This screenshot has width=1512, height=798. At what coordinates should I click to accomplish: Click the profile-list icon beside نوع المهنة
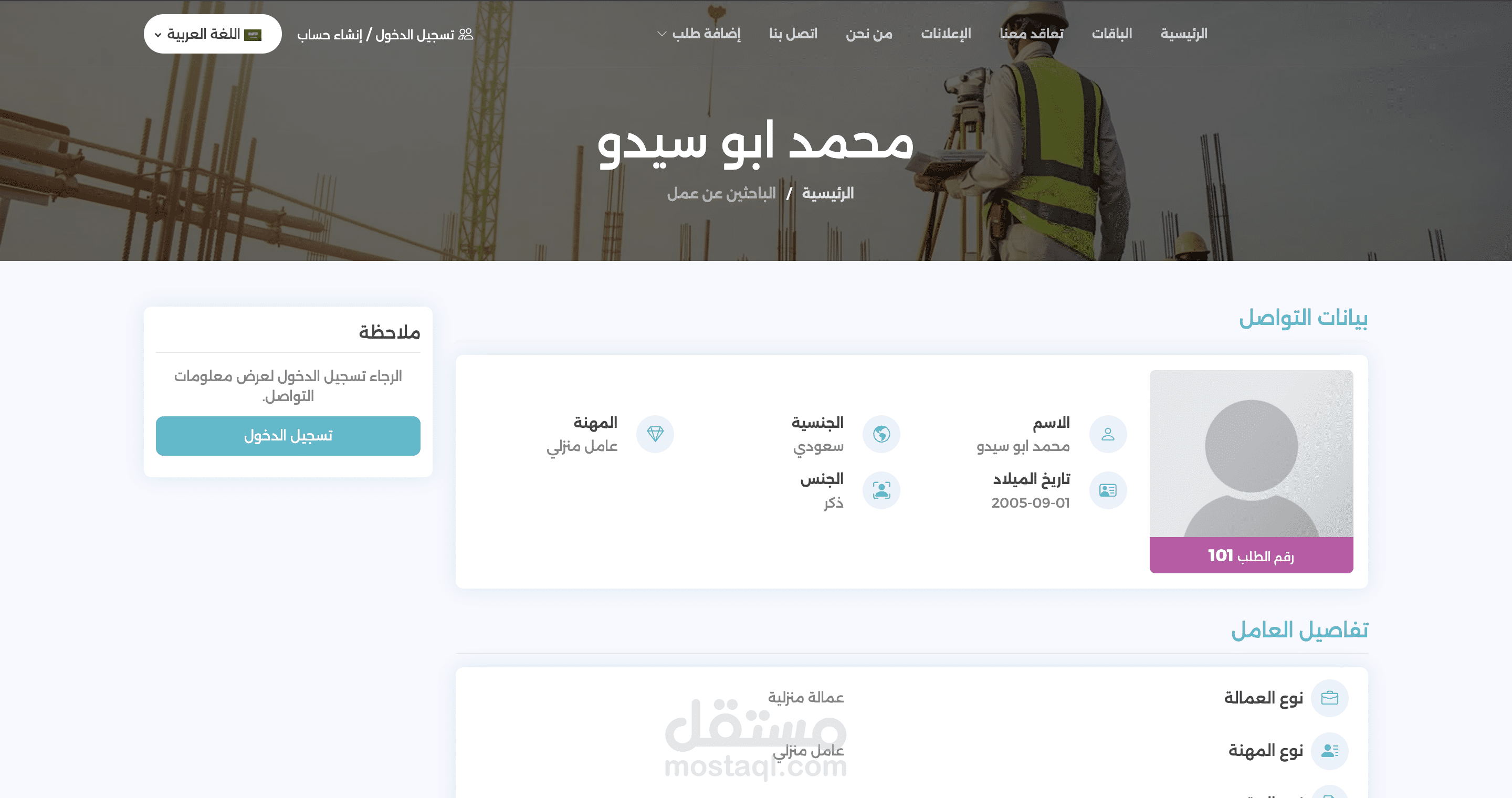click(x=1329, y=750)
